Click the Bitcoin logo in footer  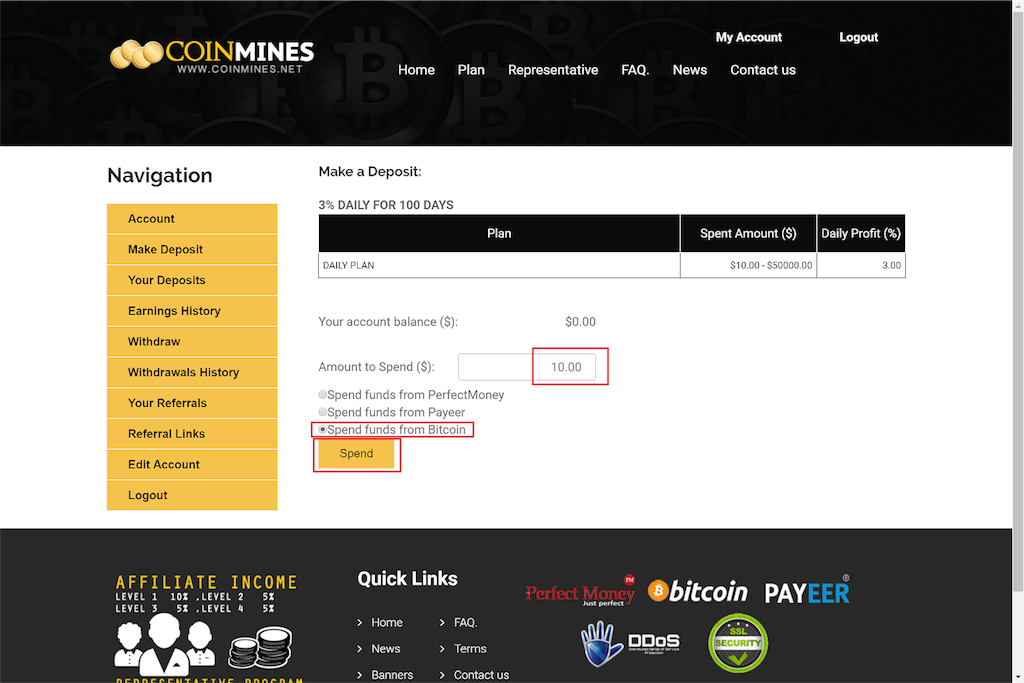click(698, 591)
